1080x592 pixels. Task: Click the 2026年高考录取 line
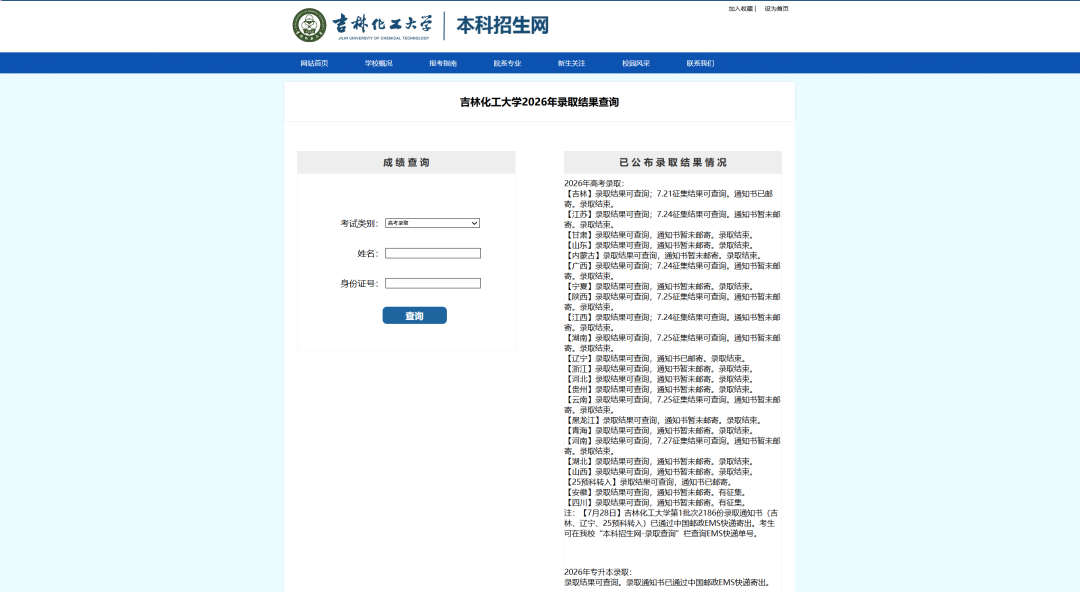594,183
